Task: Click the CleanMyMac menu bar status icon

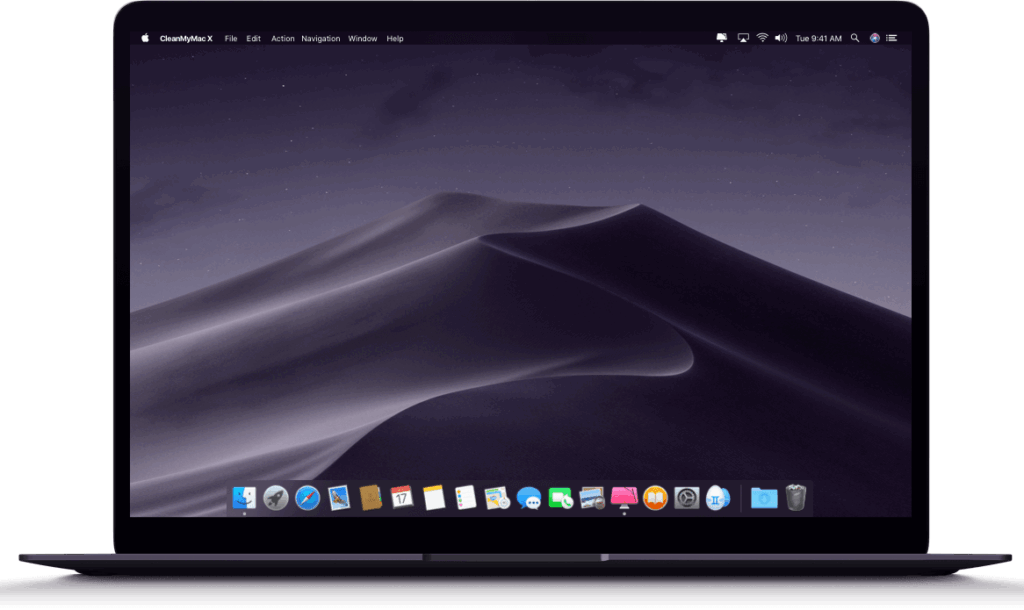Action: pyautogui.click(x=722, y=38)
